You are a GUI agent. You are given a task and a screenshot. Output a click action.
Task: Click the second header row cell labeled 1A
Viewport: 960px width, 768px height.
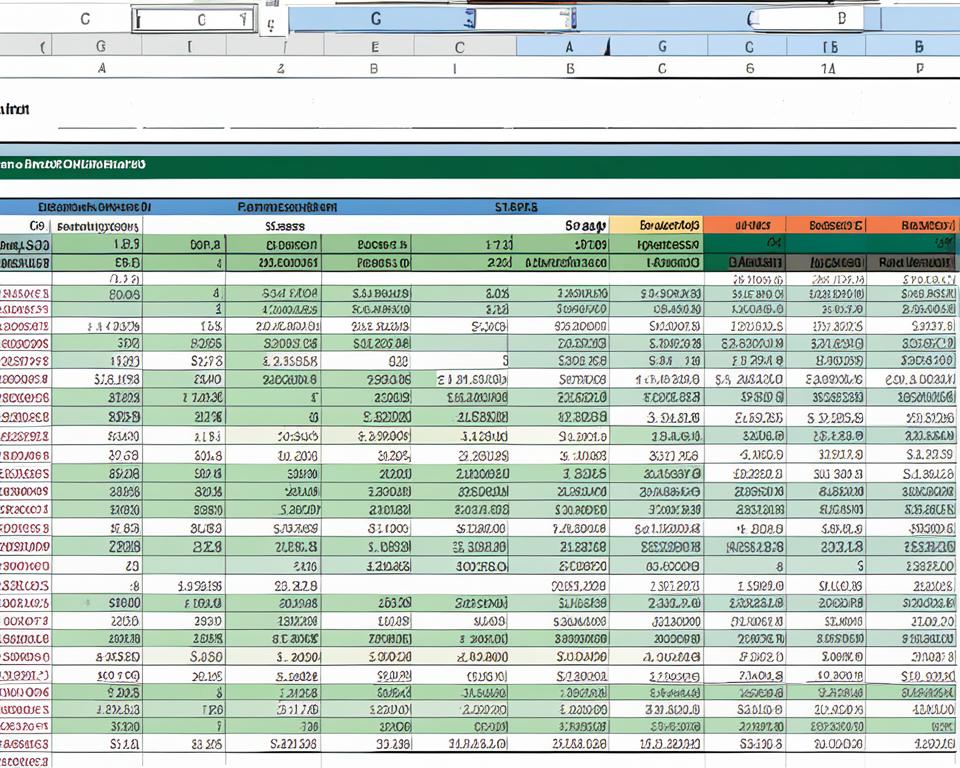(828, 69)
